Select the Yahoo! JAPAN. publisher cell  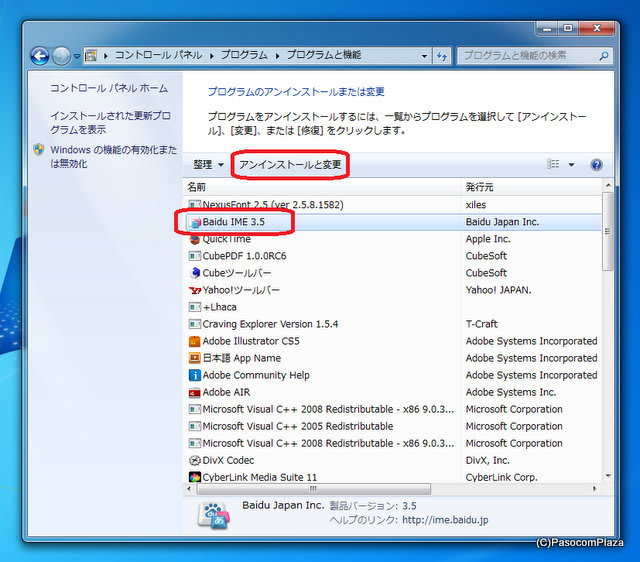[498, 290]
